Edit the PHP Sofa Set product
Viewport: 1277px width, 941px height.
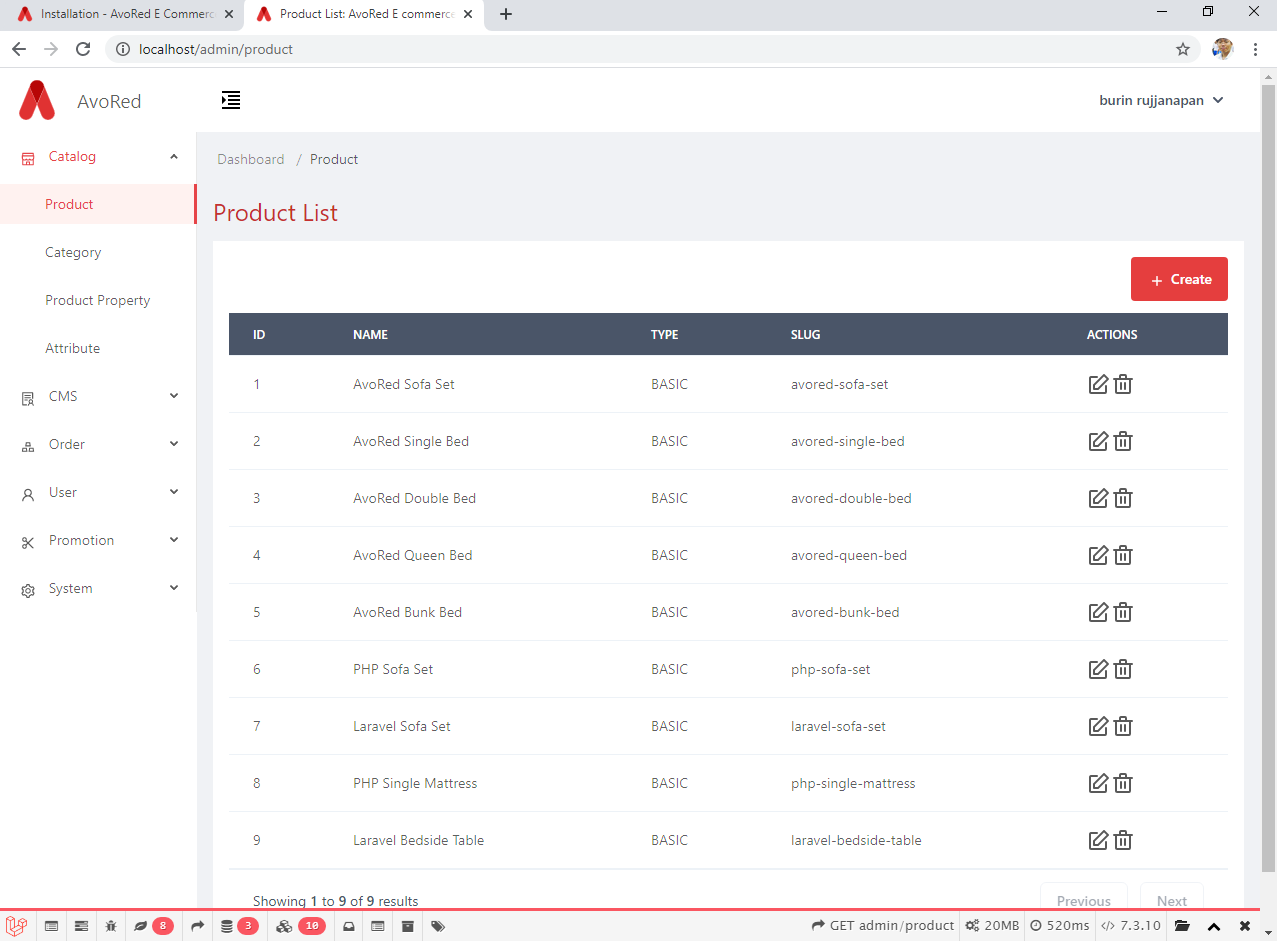(x=1097, y=669)
